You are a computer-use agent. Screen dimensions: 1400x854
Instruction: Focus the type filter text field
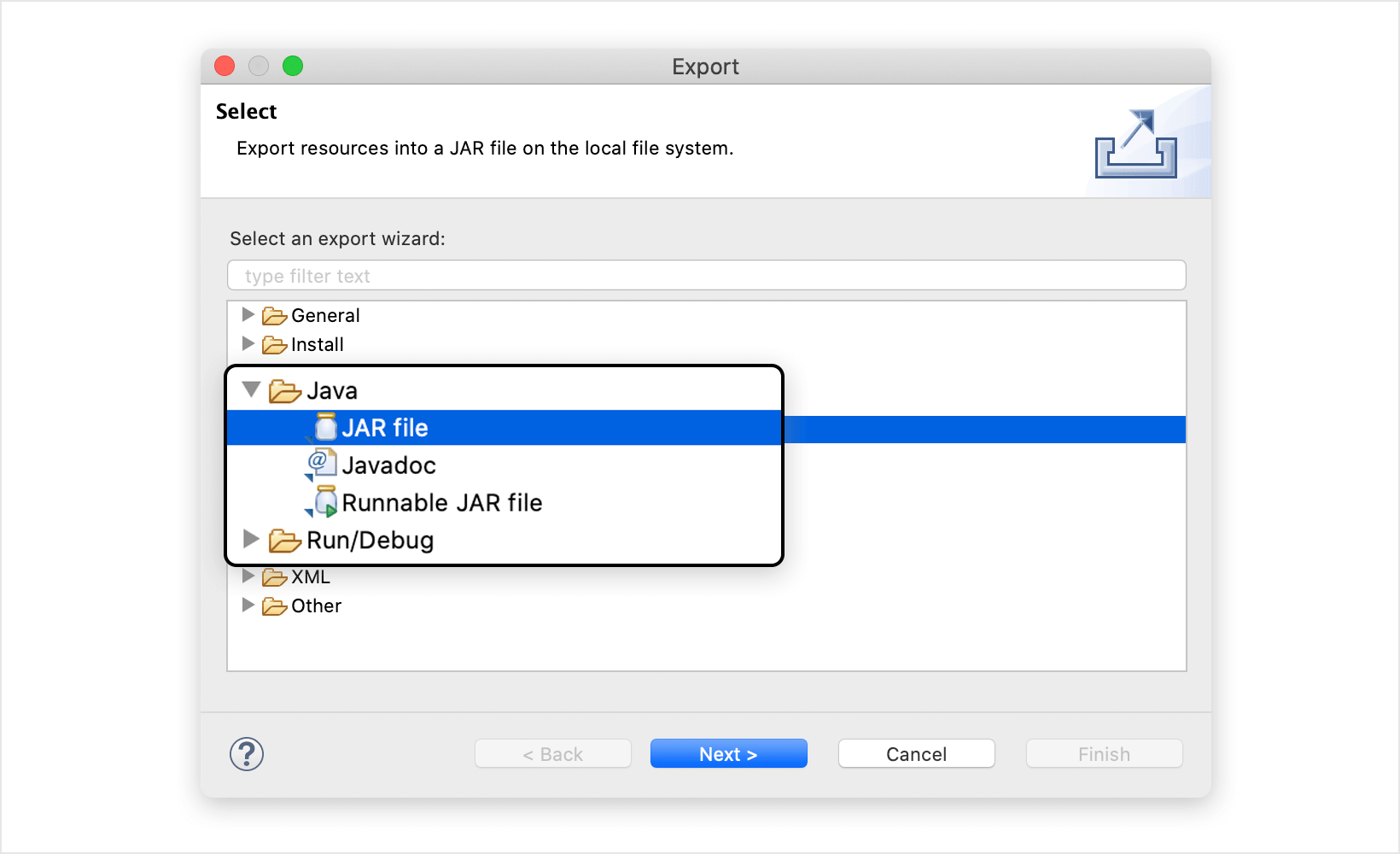[x=707, y=276]
